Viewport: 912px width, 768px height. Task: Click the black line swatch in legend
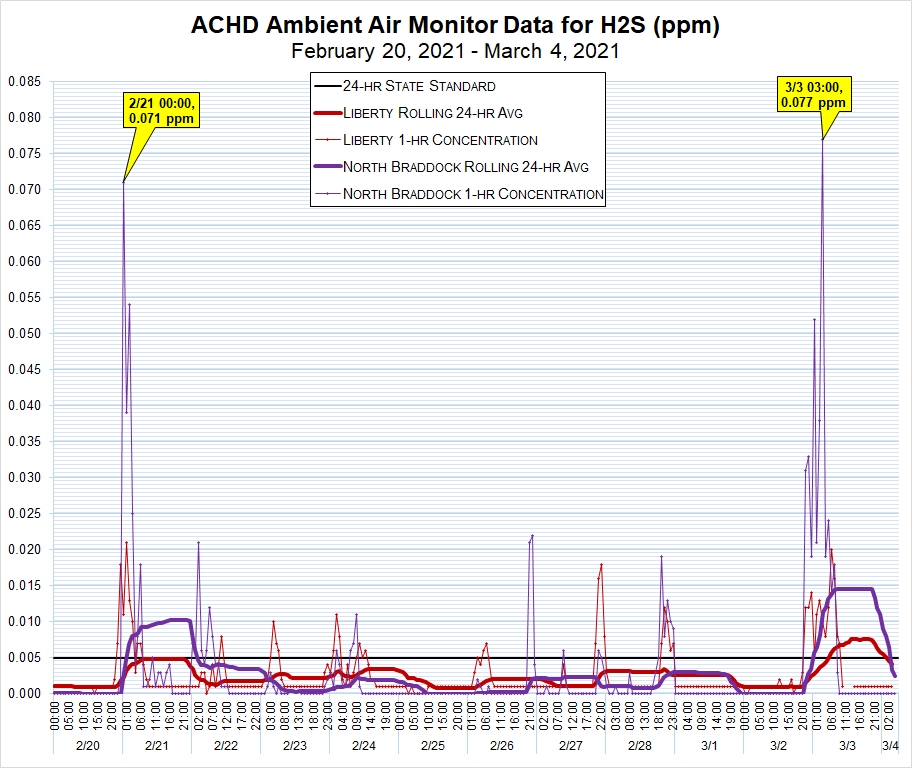coord(326,87)
